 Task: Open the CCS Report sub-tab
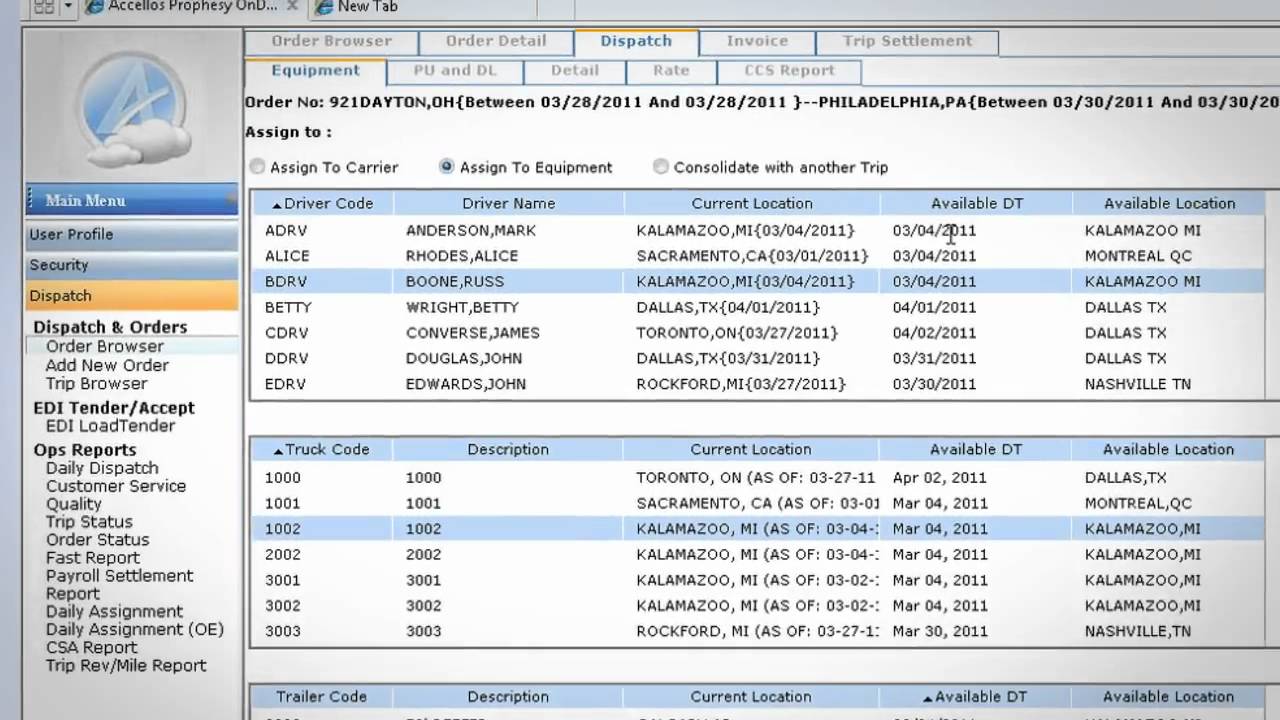coord(789,71)
